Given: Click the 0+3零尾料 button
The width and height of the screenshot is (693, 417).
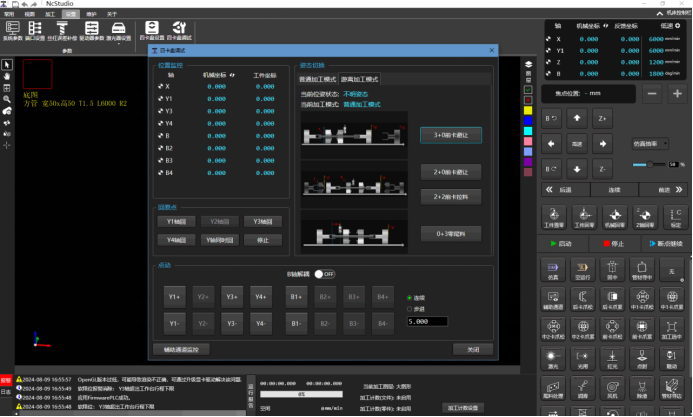Looking at the screenshot, I should [451, 234].
